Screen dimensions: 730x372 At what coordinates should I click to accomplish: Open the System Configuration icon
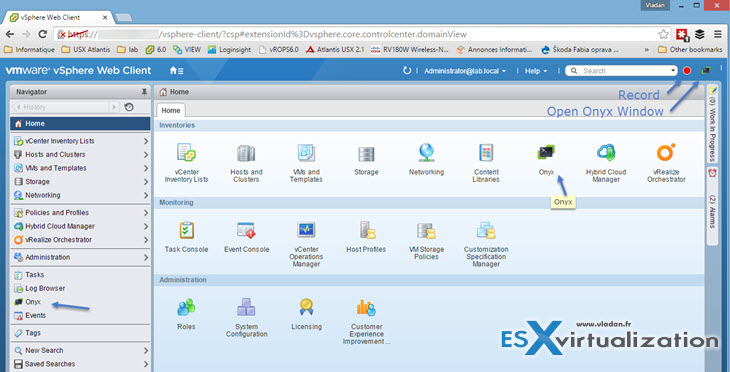click(x=246, y=307)
